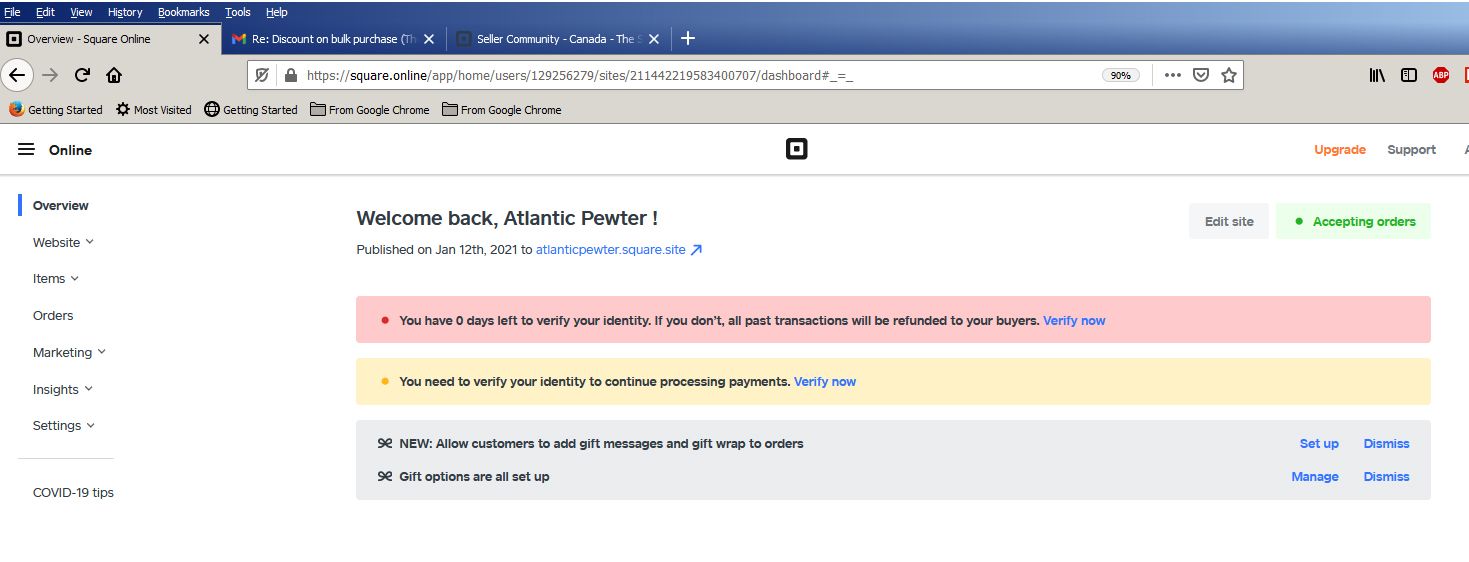This screenshot has width=1469, height=562.
Task: Open page actions three-dot menu
Action: click(x=1173, y=75)
